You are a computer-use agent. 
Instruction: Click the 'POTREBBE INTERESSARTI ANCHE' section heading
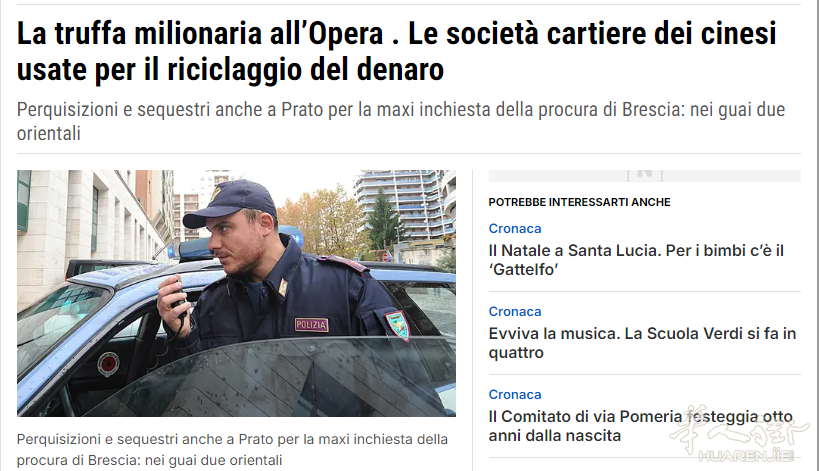click(579, 202)
